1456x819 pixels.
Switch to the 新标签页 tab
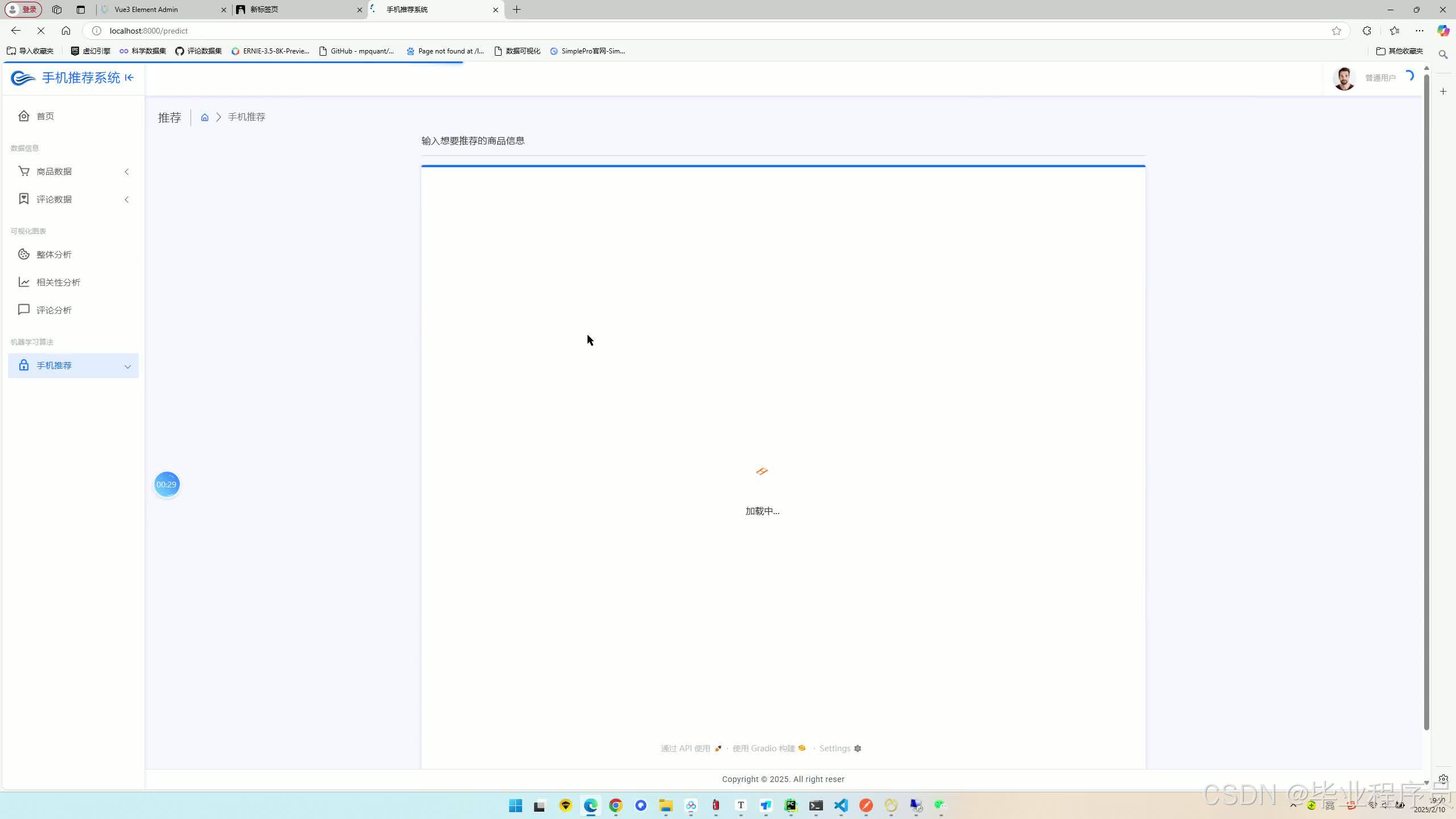click(x=300, y=10)
